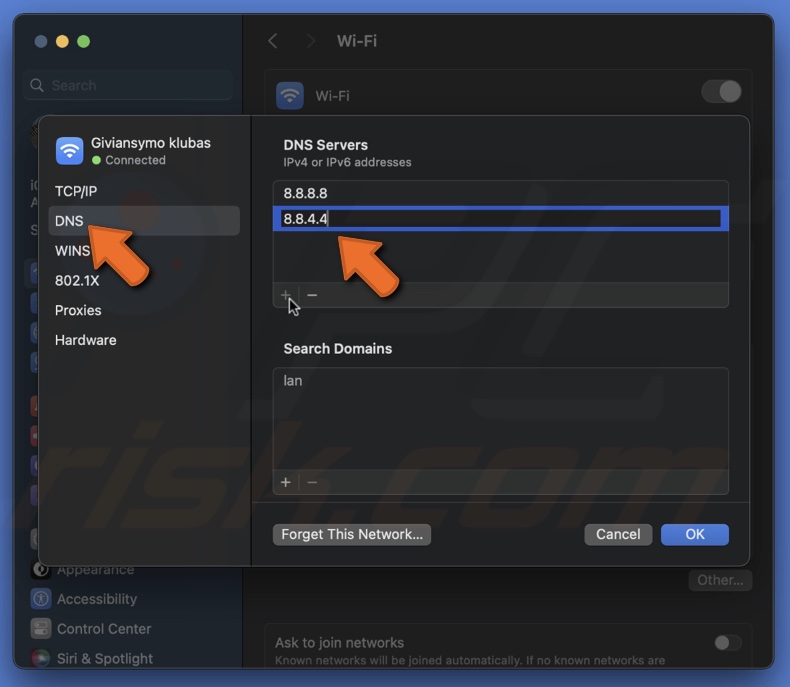Click the Wi-Fi network icon for Giviansymo klubas
The image size is (790, 687).
[70, 151]
